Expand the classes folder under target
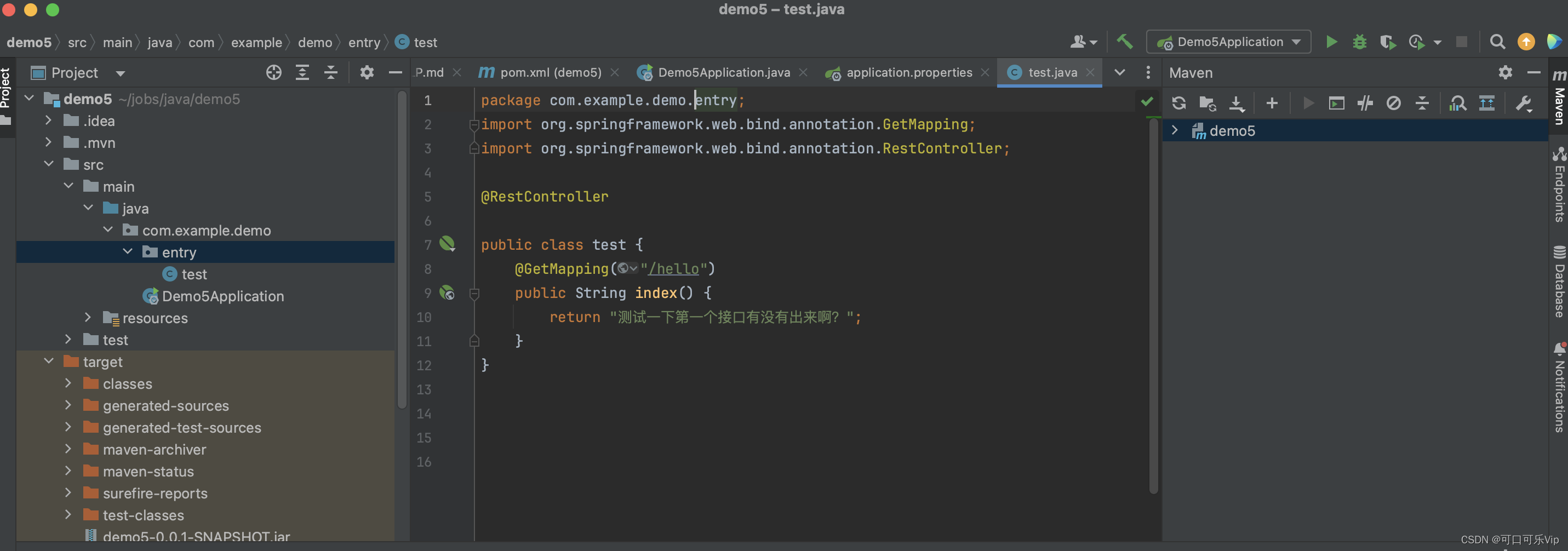This screenshot has height=551, width=1568. click(68, 383)
